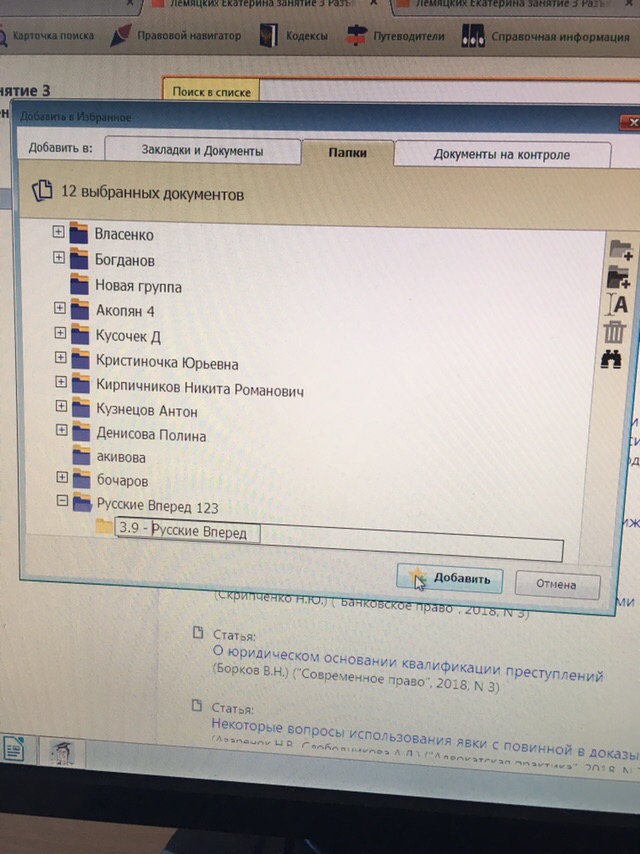Click document icon beside О юридическом основании article
The width and height of the screenshot is (640, 854).
click(198, 633)
